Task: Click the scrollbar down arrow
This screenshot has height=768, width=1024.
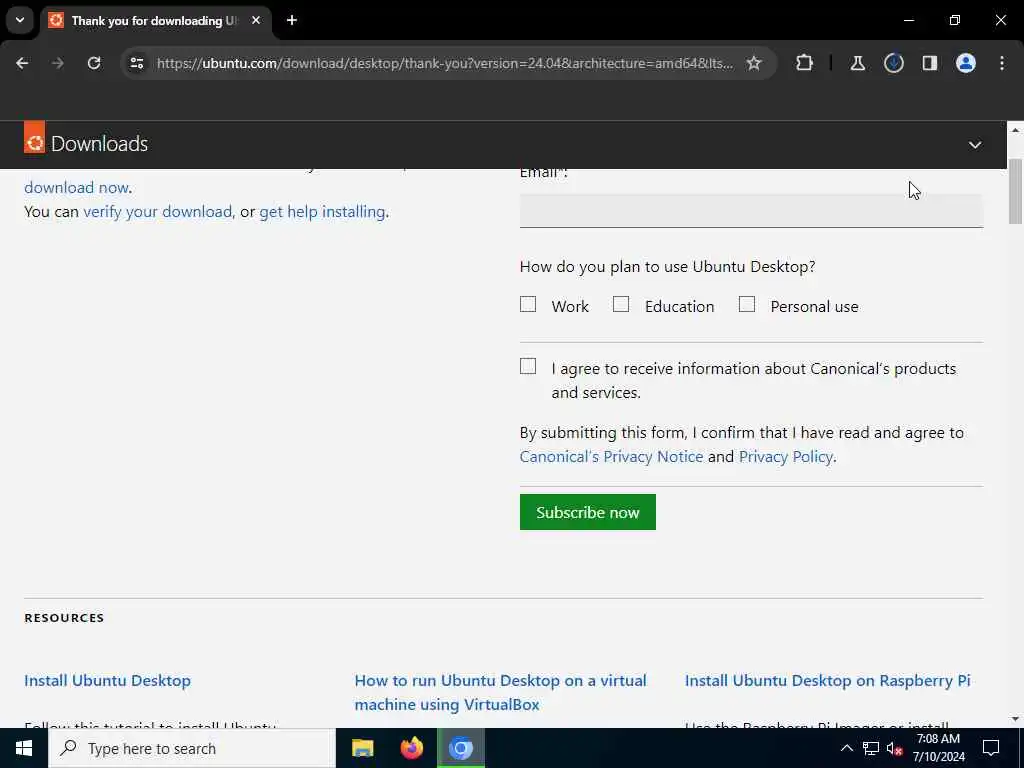Action: tap(1016, 719)
